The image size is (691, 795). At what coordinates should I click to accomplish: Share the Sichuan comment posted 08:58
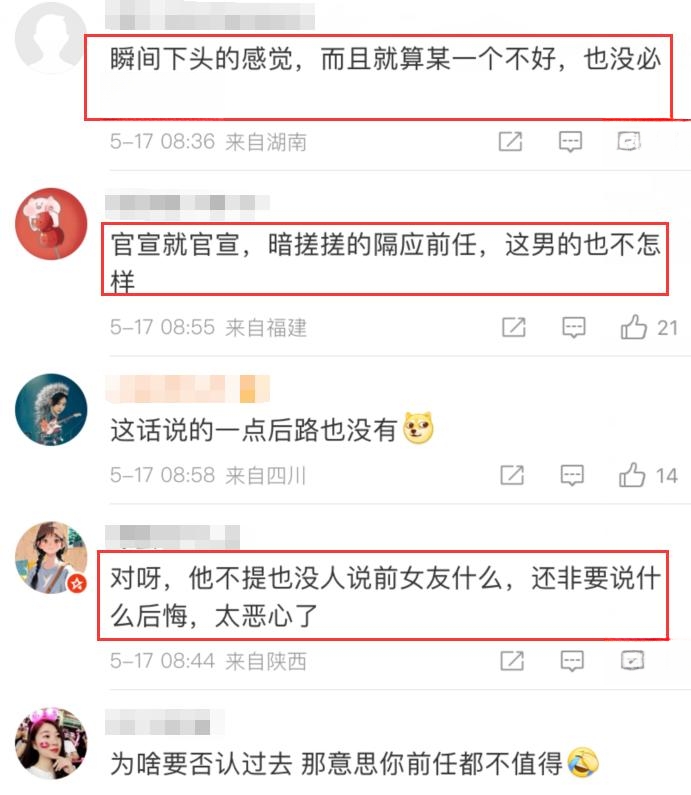pyautogui.click(x=512, y=475)
